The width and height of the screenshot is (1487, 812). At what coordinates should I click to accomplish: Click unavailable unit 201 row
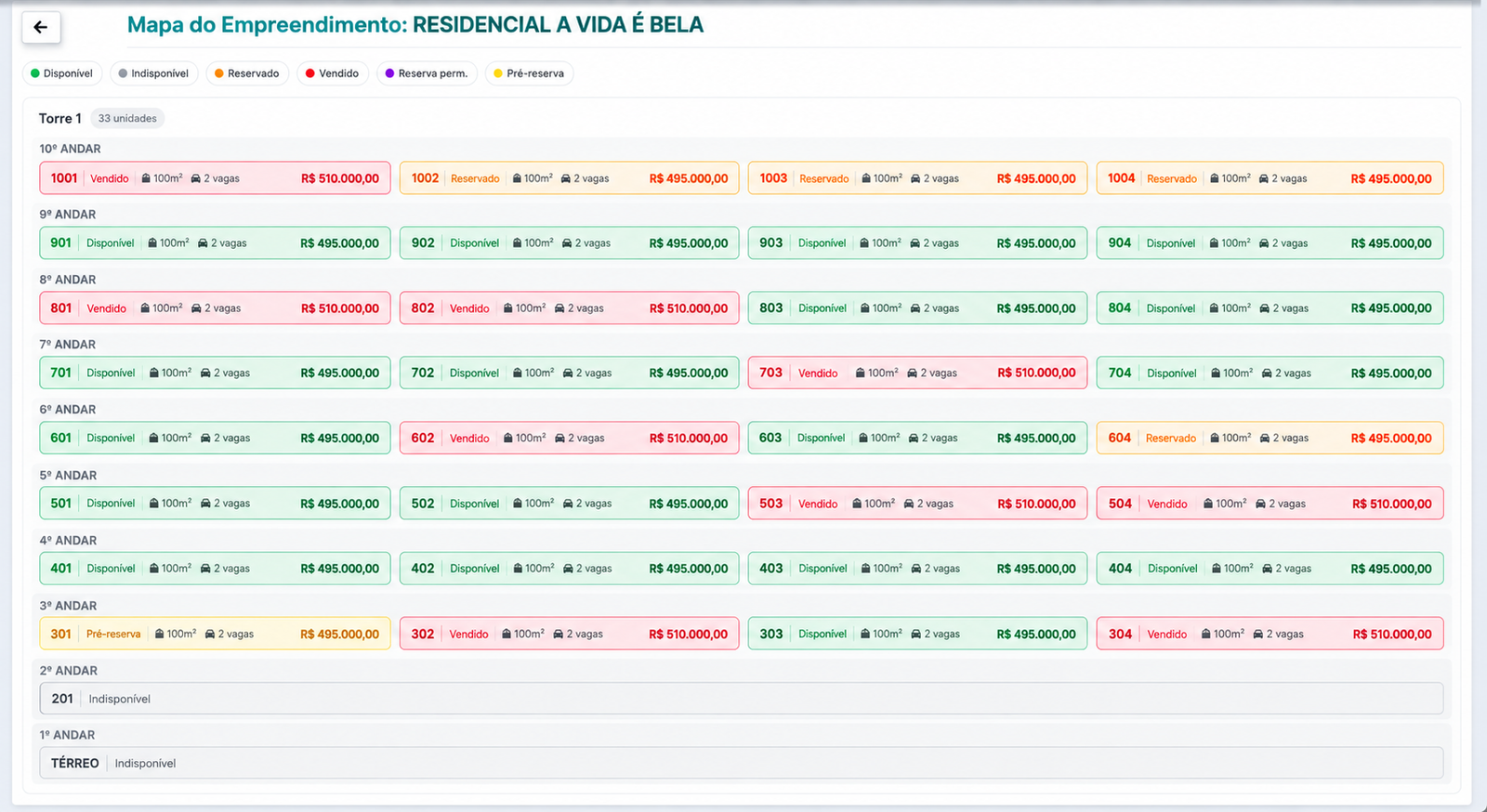[x=741, y=699]
